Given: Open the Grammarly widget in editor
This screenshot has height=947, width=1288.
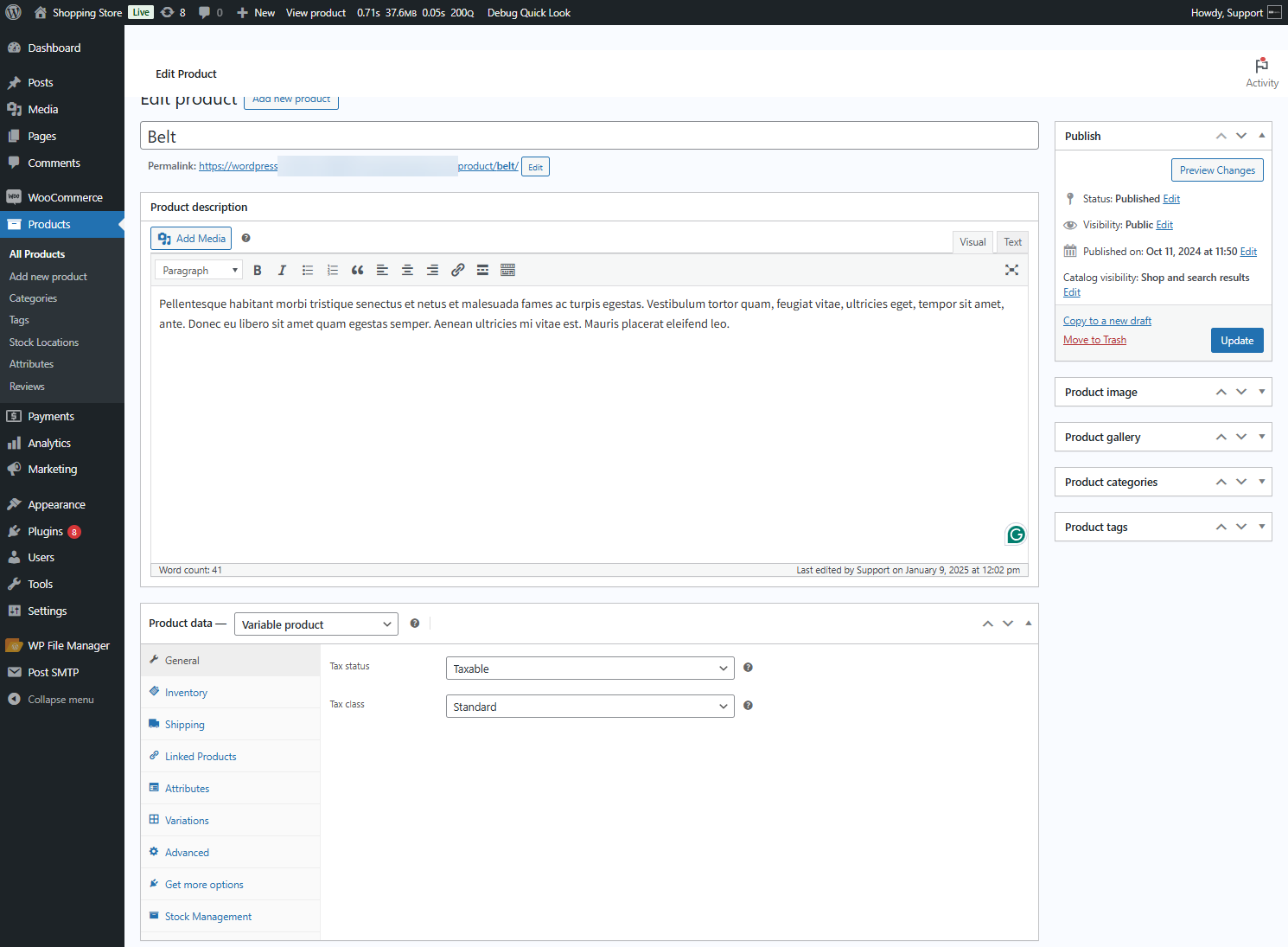Looking at the screenshot, I should coord(1016,534).
